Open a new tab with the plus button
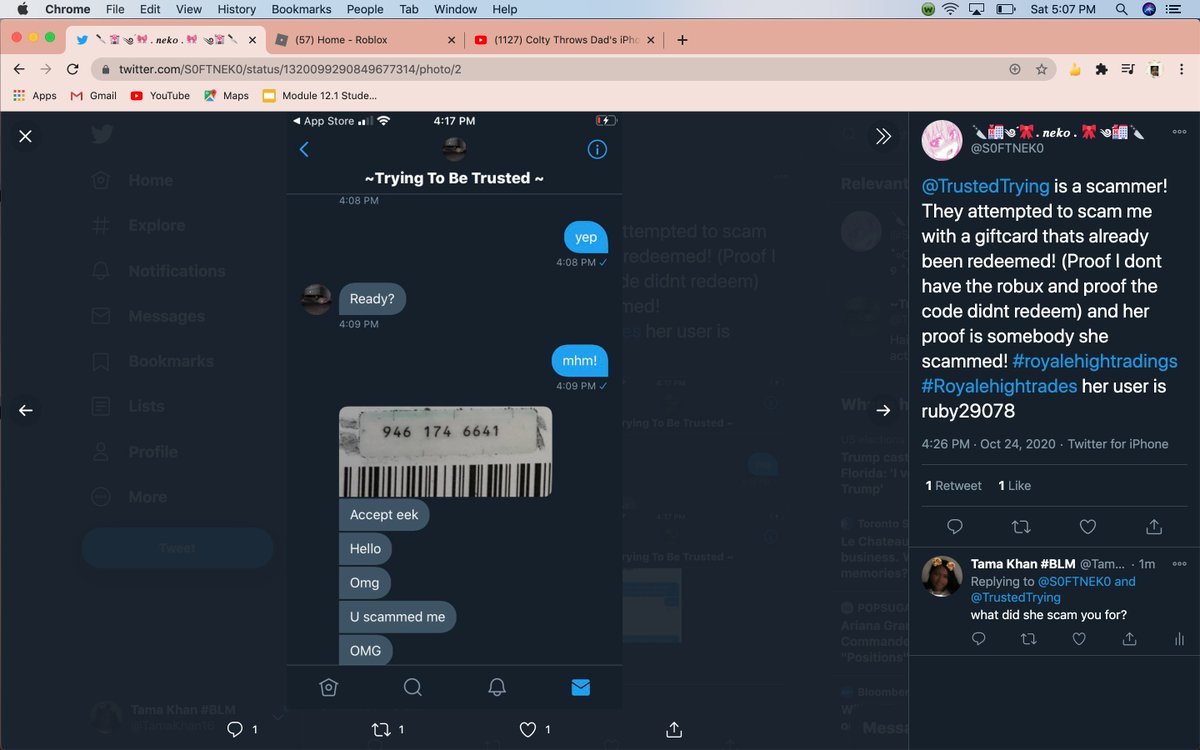Screen dimensions: 1200x750 [x=682, y=40]
